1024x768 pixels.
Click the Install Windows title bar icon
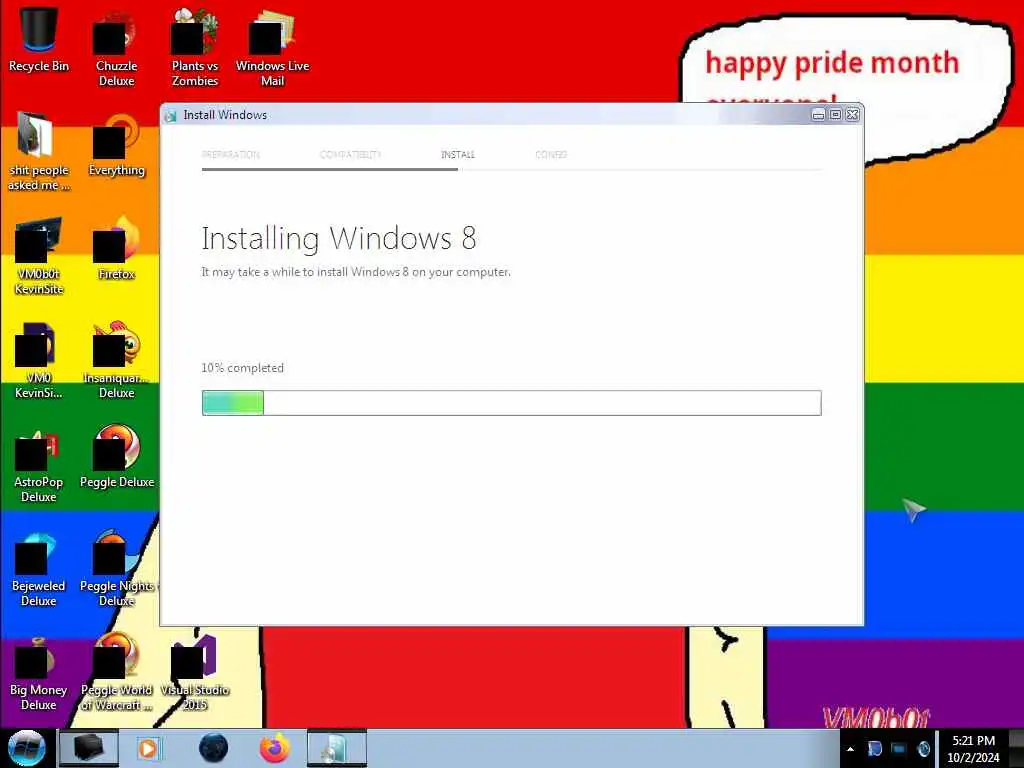tap(171, 116)
